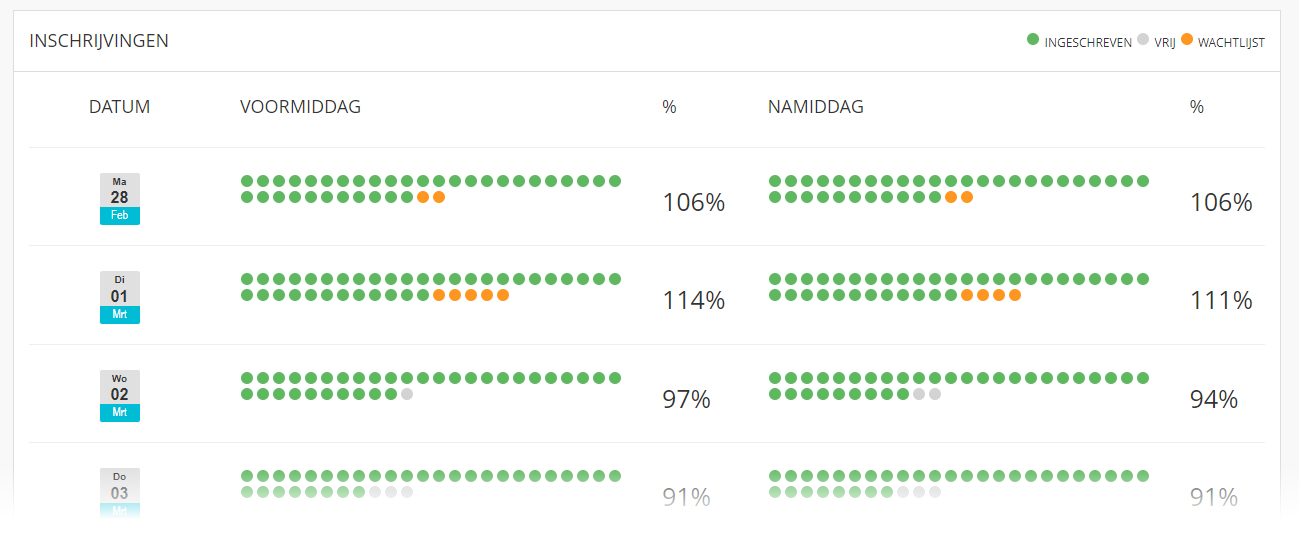Viewport: 1301px width, 553px height.
Task: Click the 97% morning value for Mar 02
Action: tap(686, 399)
